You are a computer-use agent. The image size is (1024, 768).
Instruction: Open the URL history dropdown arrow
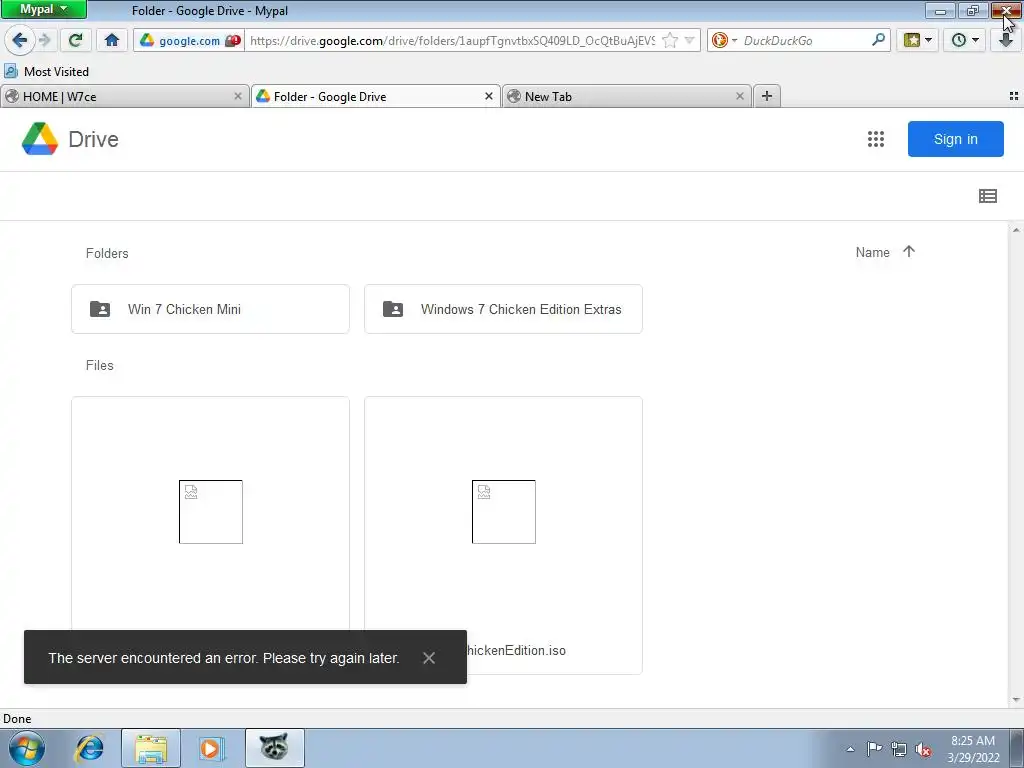pos(689,40)
